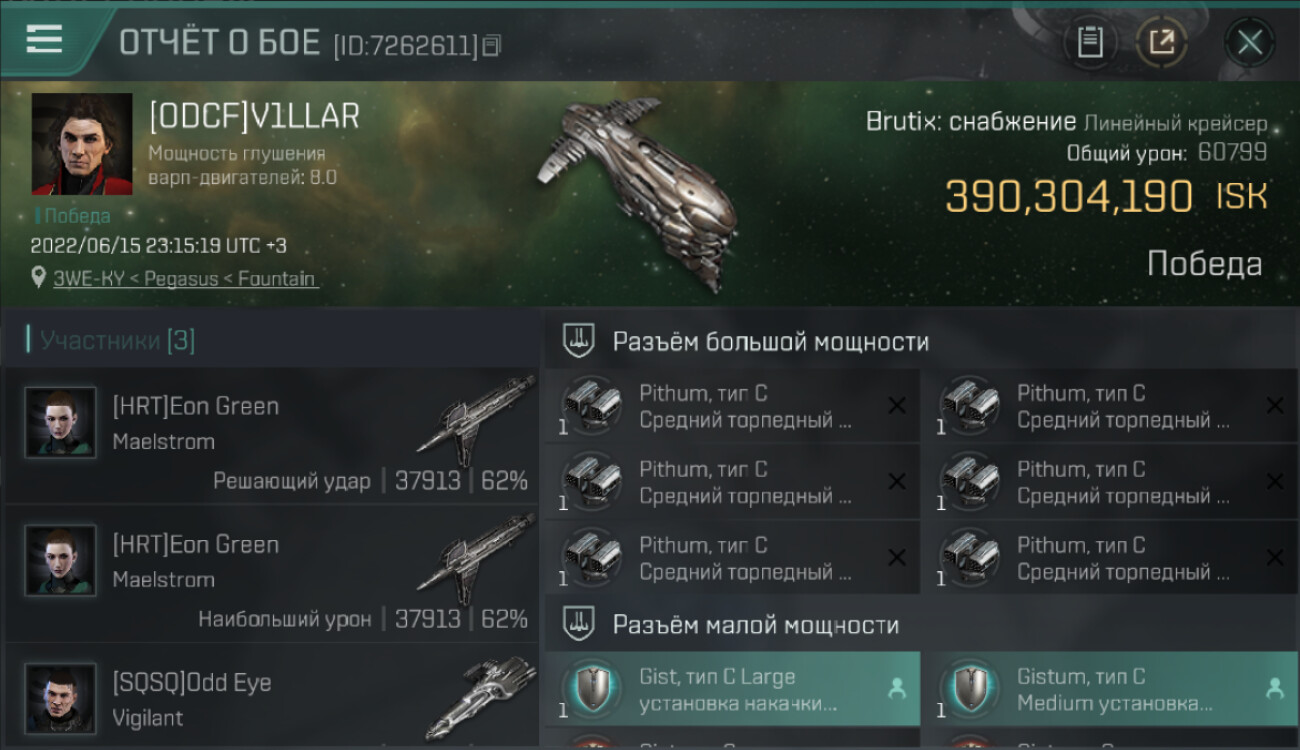The height and width of the screenshot is (750, 1300).
Task: Select Gistum type C Medium module
Action: 1110,689
